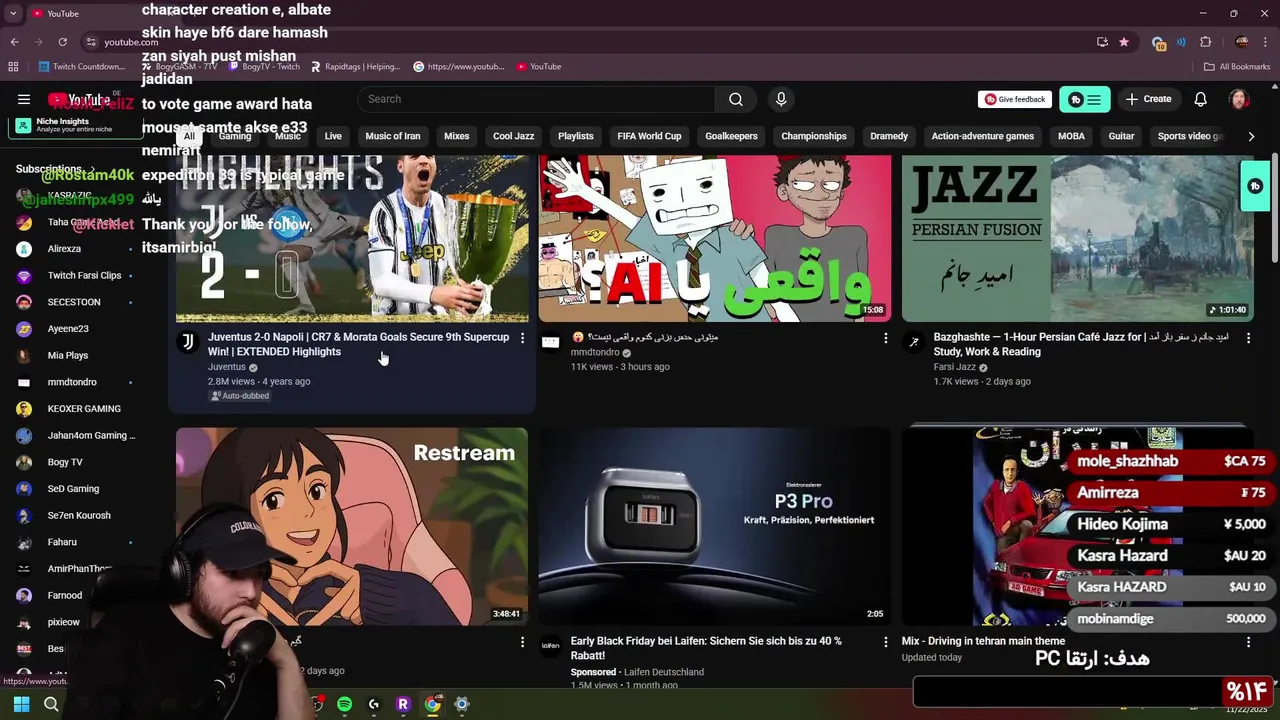Open the mmdtondro channel avatar under video
The width and height of the screenshot is (1280, 720).
(550, 342)
